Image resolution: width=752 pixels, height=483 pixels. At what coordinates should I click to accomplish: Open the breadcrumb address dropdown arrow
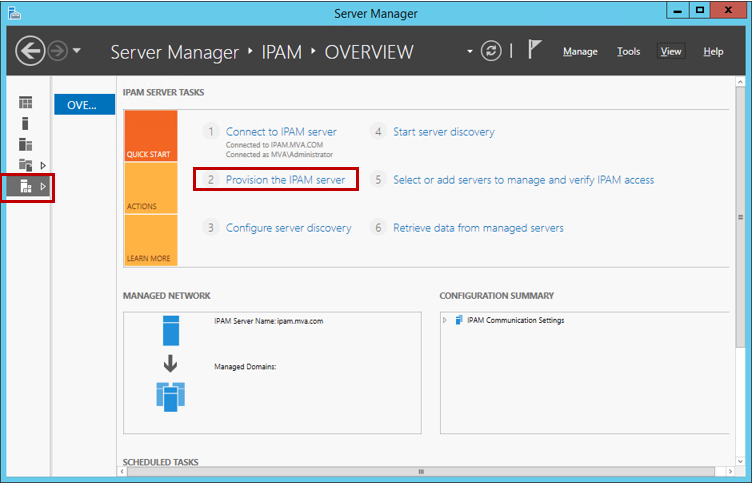coord(470,51)
